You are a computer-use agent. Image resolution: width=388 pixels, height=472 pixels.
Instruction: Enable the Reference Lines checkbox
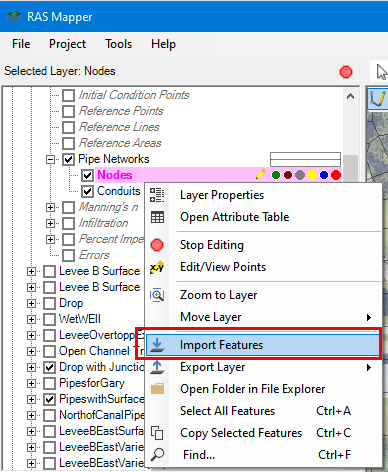[x=68, y=127]
